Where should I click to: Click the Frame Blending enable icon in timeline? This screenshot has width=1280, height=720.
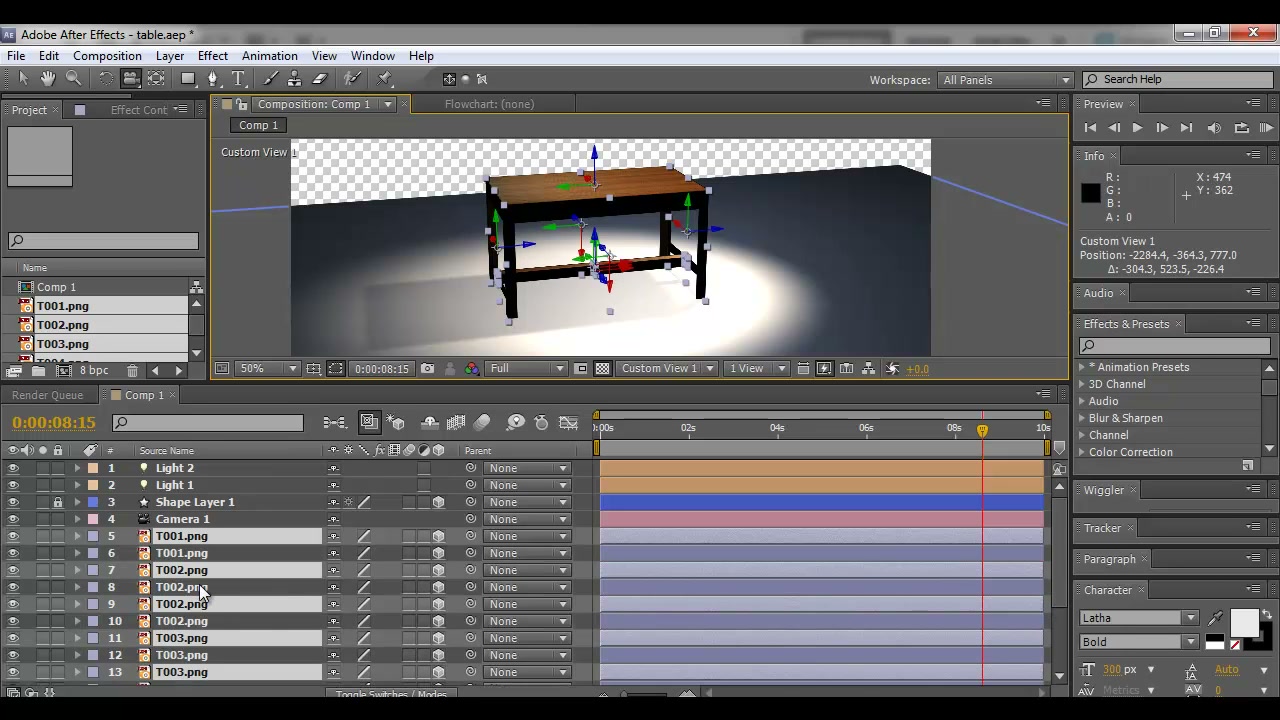[456, 423]
